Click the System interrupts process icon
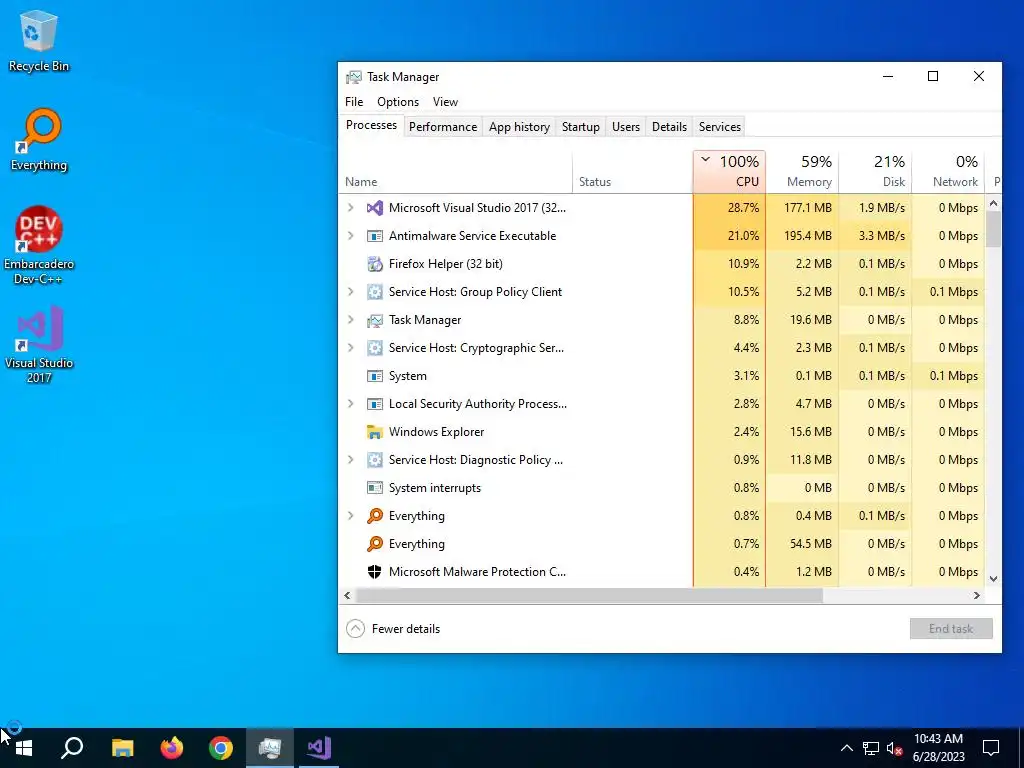The image size is (1024, 768). (x=375, y=488)
